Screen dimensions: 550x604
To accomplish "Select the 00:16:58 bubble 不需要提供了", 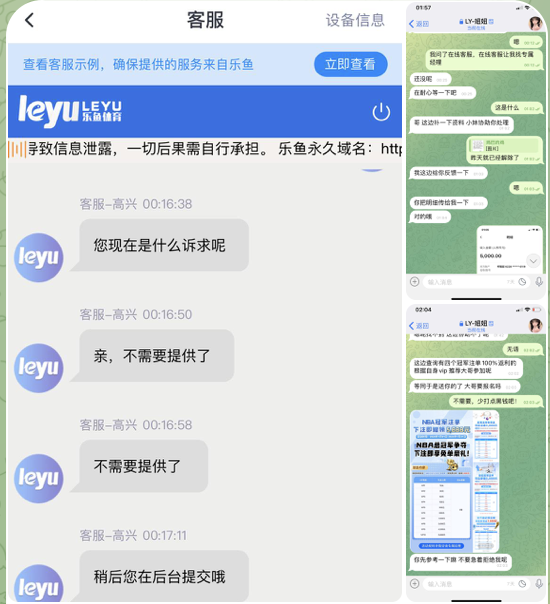I will [139, 466].
